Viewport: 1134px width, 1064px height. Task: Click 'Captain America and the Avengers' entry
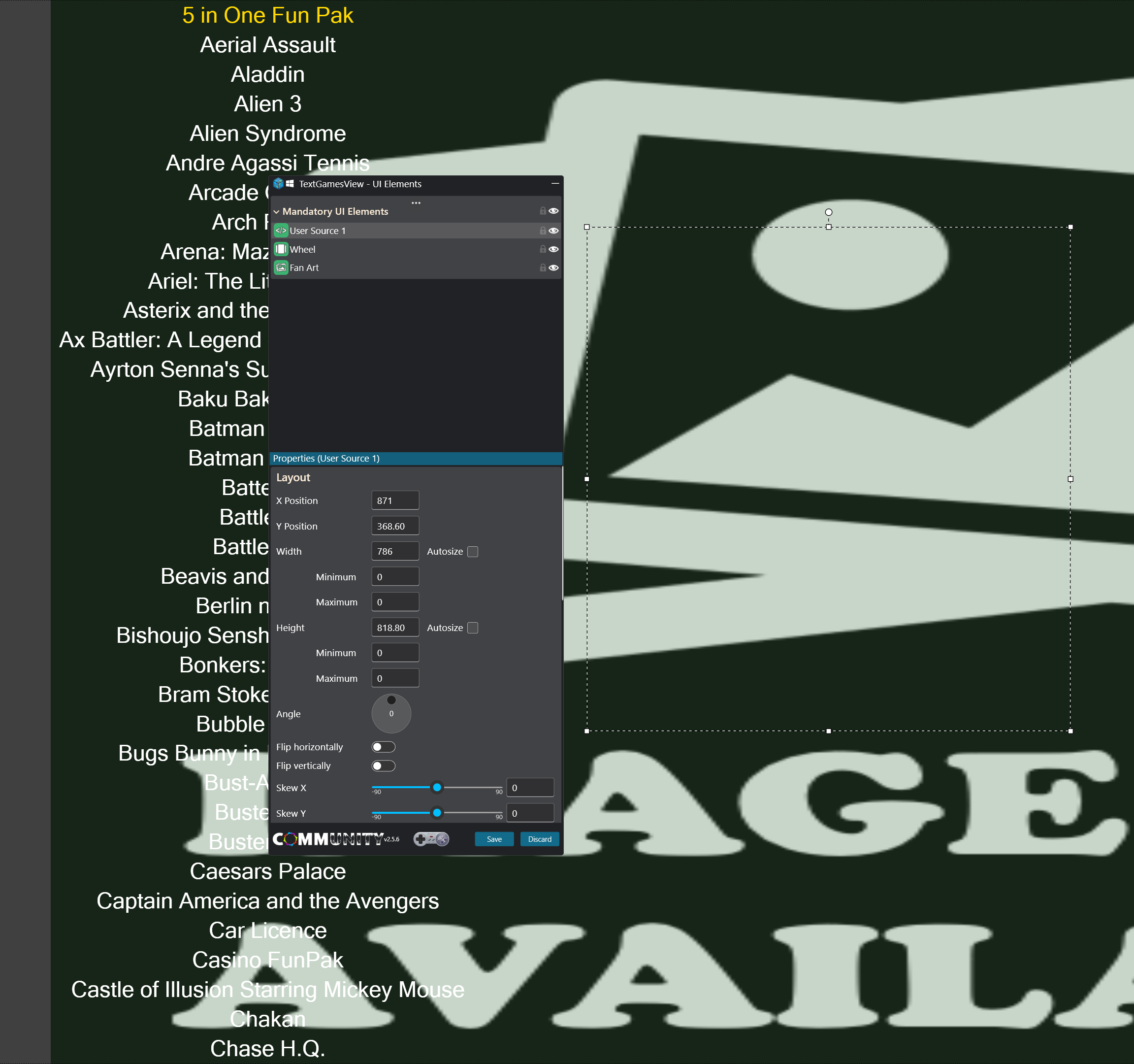click(x=267, y=901)
